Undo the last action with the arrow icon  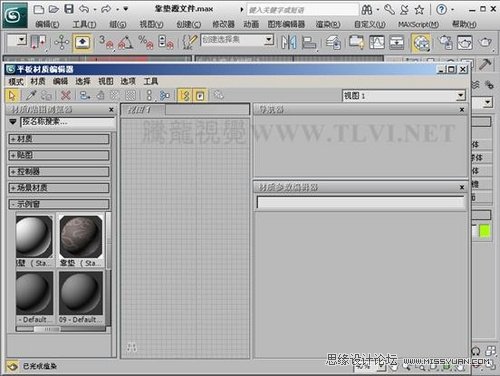click(x=84, y=9)
